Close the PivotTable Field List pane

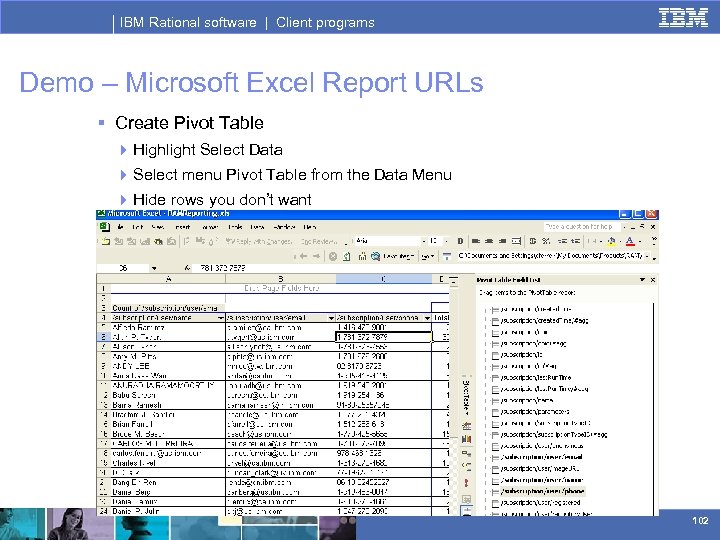pyautogui.click(x=653, y=280)
